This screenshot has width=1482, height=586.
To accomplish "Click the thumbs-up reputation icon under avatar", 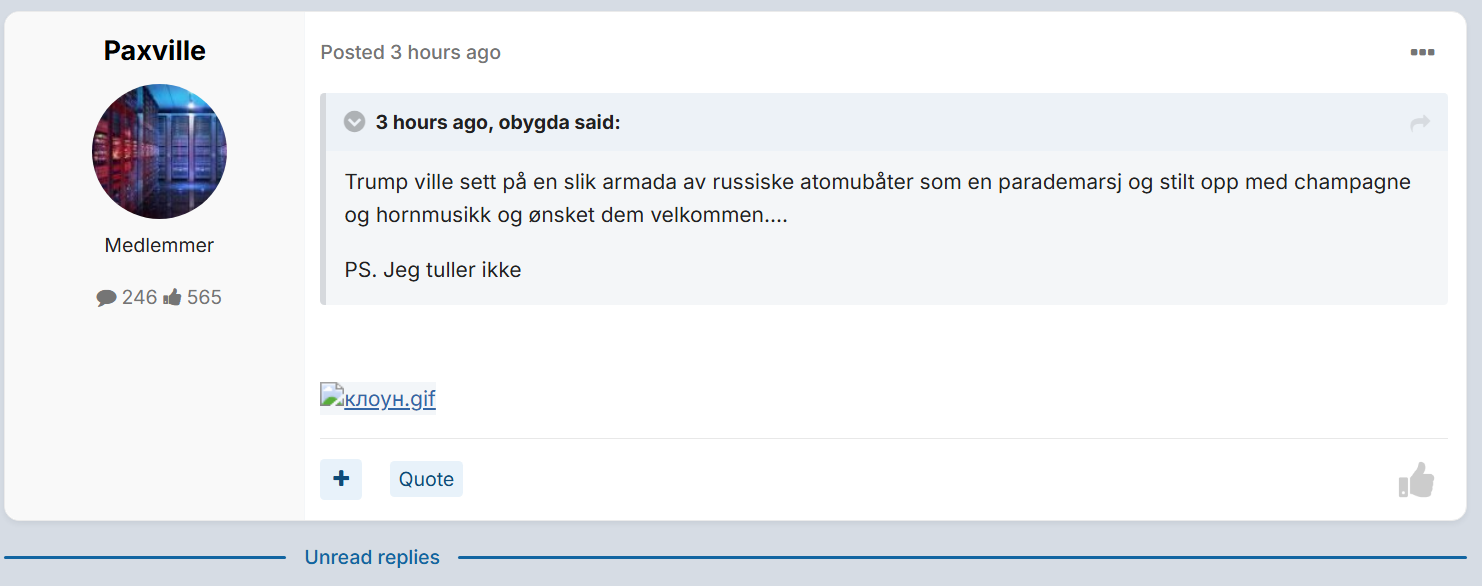I will (x=172, y=297).
